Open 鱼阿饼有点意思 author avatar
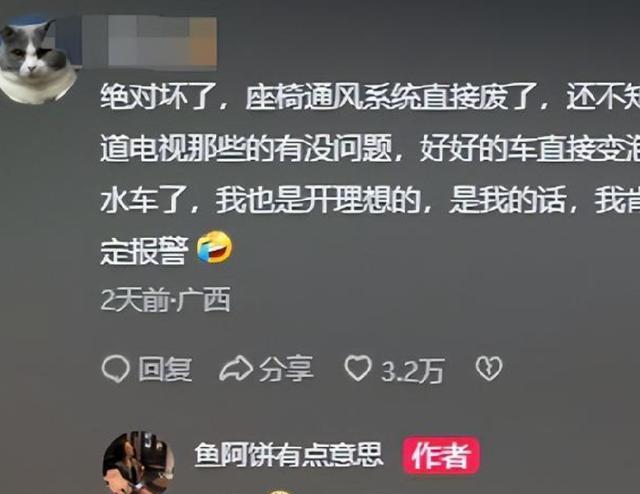 click(139, 463)
